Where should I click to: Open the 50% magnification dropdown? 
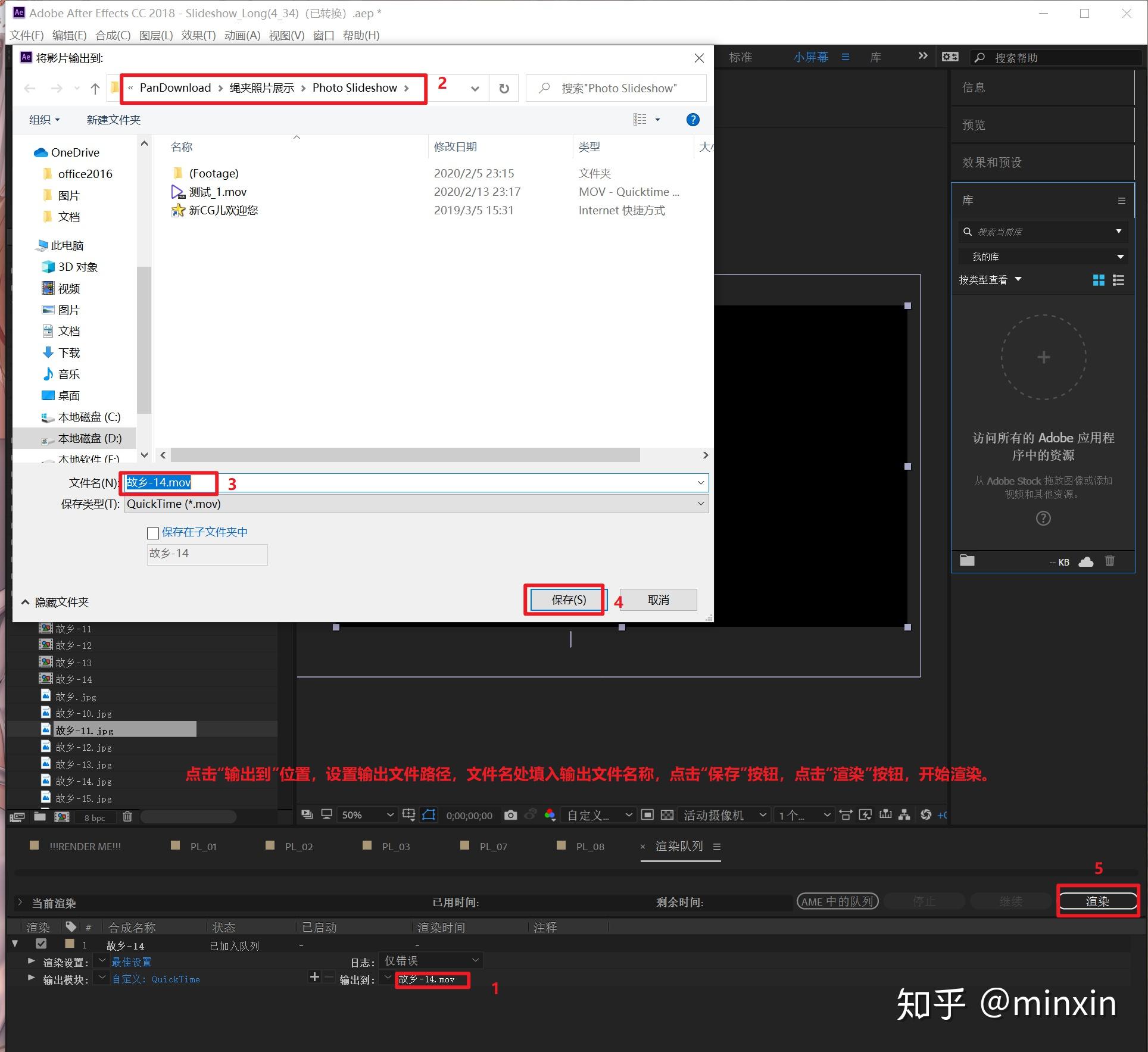coord(390,814)
